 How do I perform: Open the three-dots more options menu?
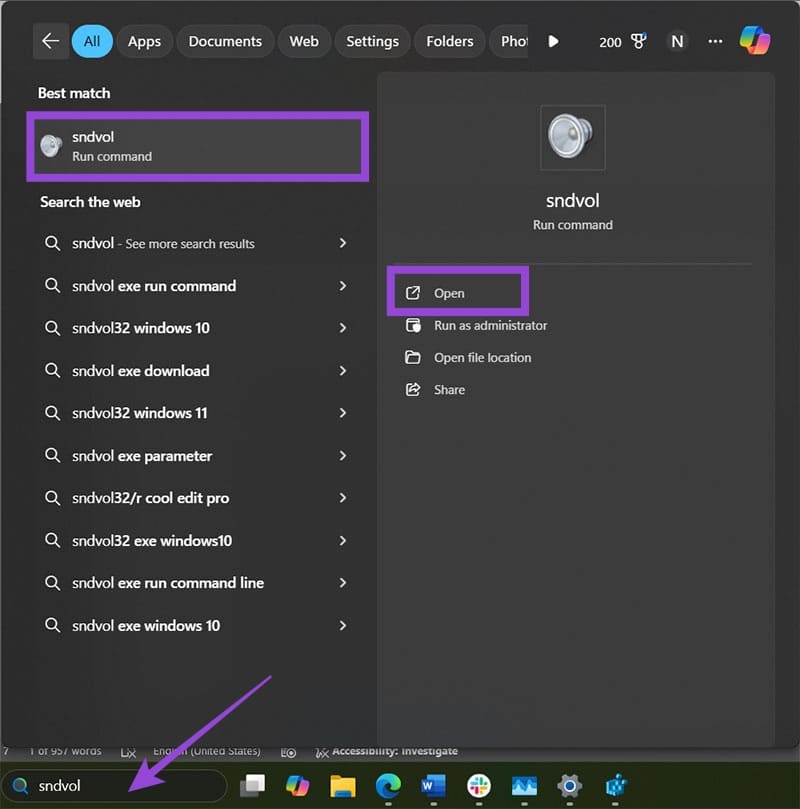point(715,41)
